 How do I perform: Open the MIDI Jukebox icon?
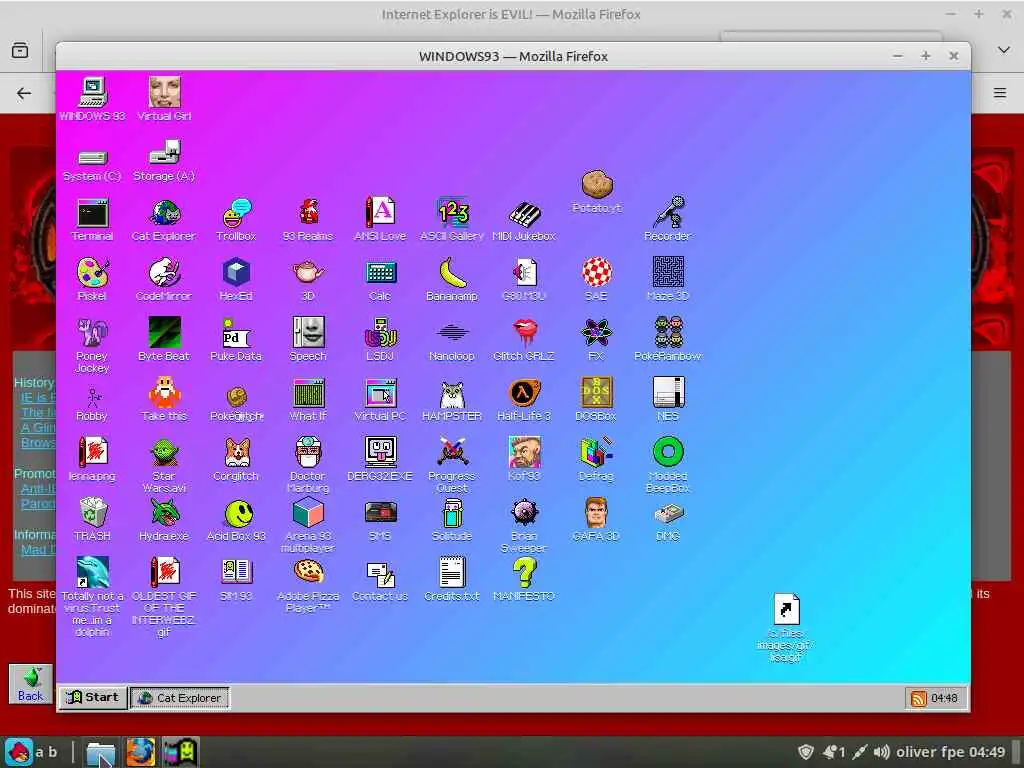(x=524, y=214)
